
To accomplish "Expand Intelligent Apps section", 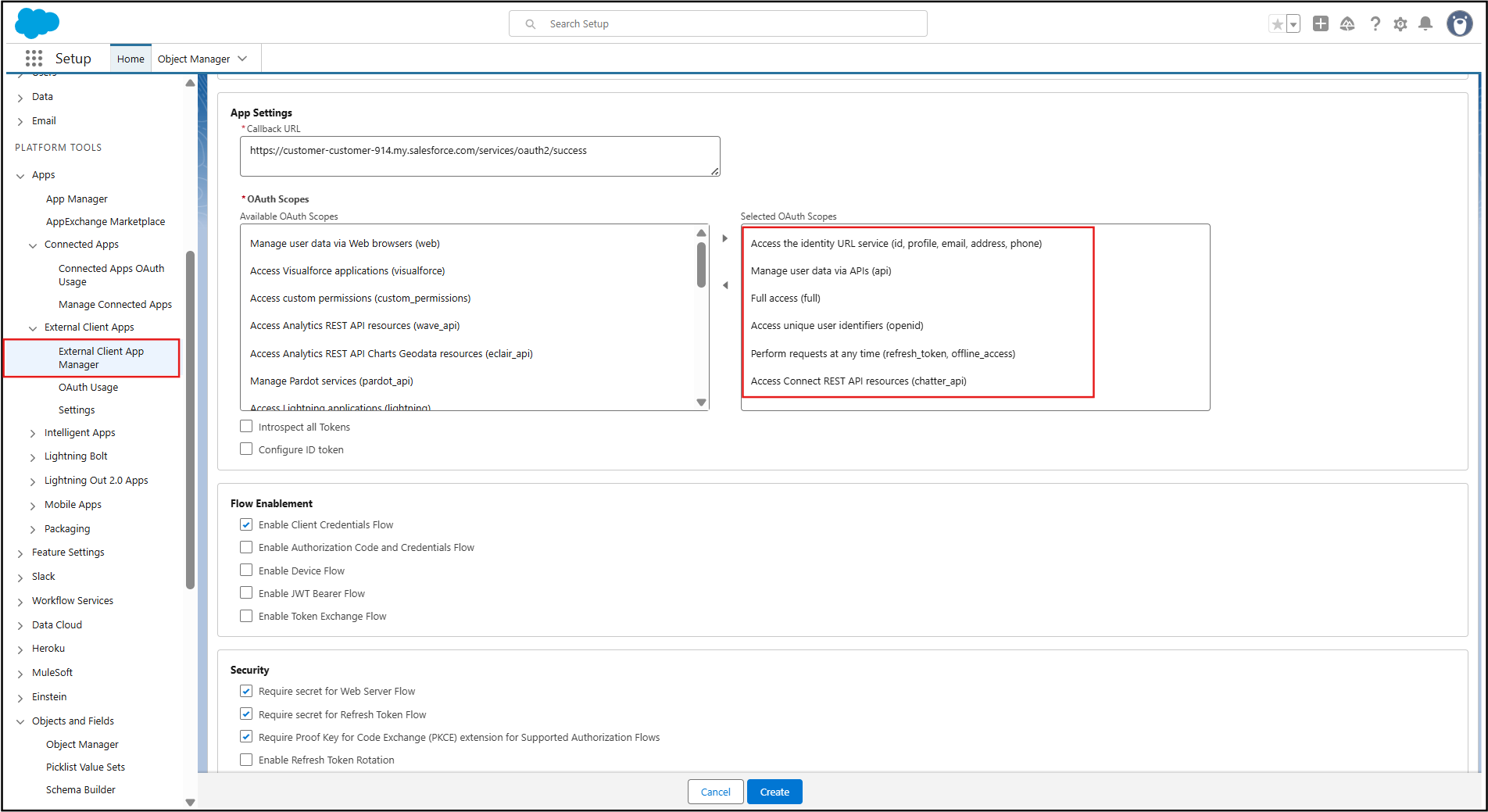I will pyautogui.click(x=33, y=433).
